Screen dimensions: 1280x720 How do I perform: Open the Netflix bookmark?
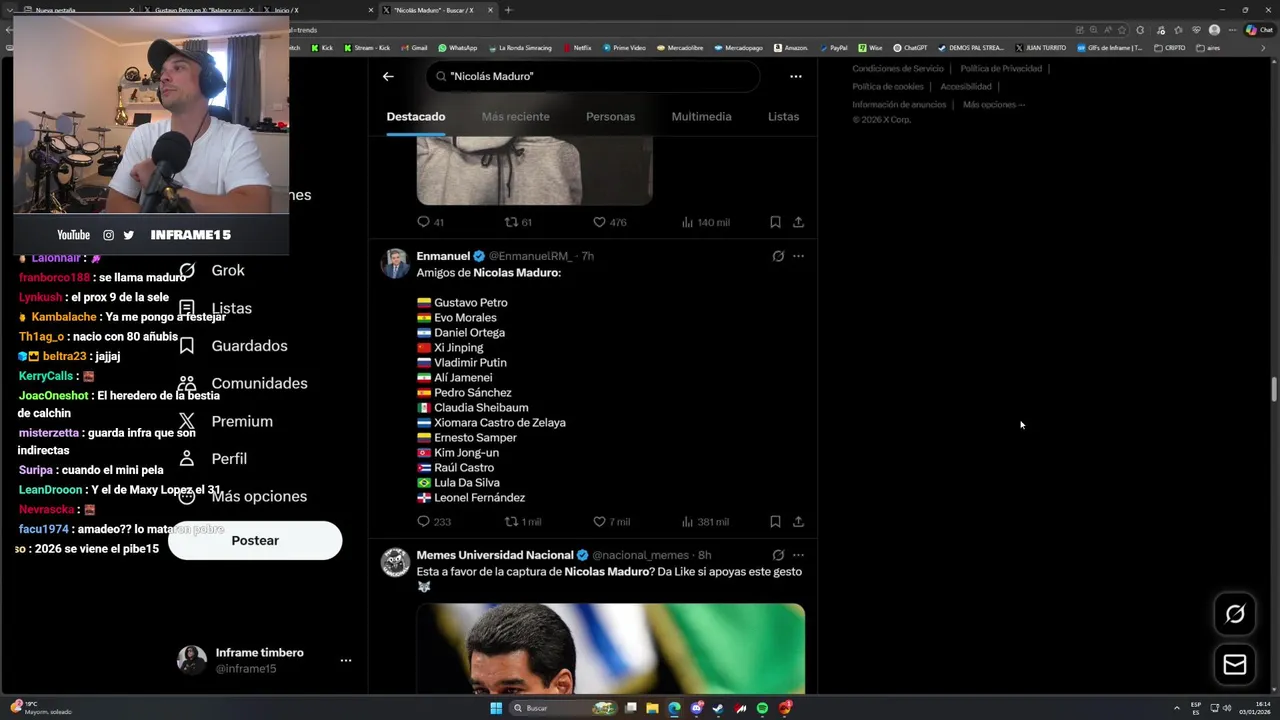(577, 48)
